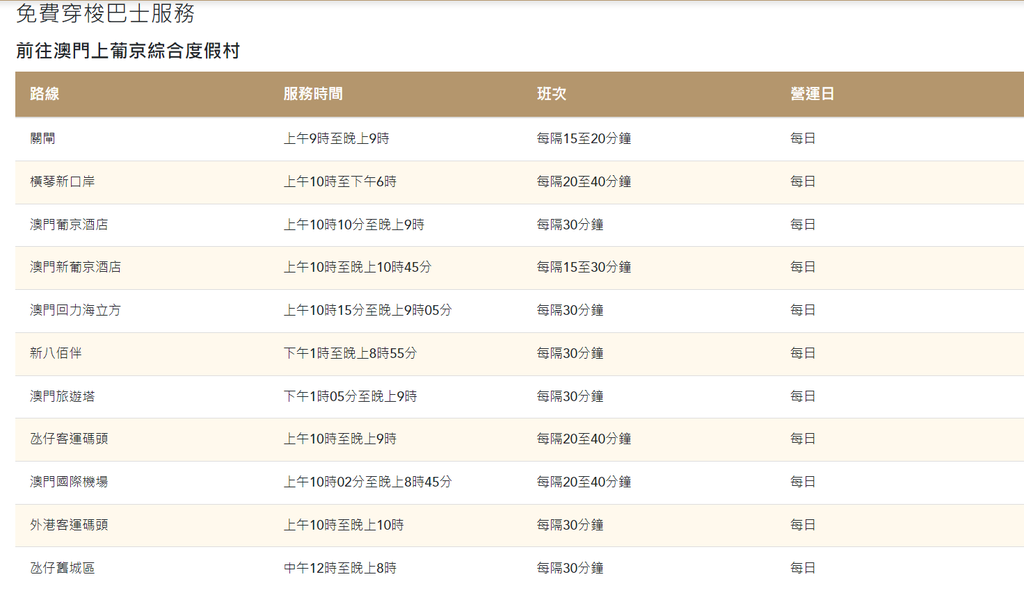Select the 氹仔舊城區 route cell
Viewport: 1024px width, 602px height.
(x=62, y=568)
